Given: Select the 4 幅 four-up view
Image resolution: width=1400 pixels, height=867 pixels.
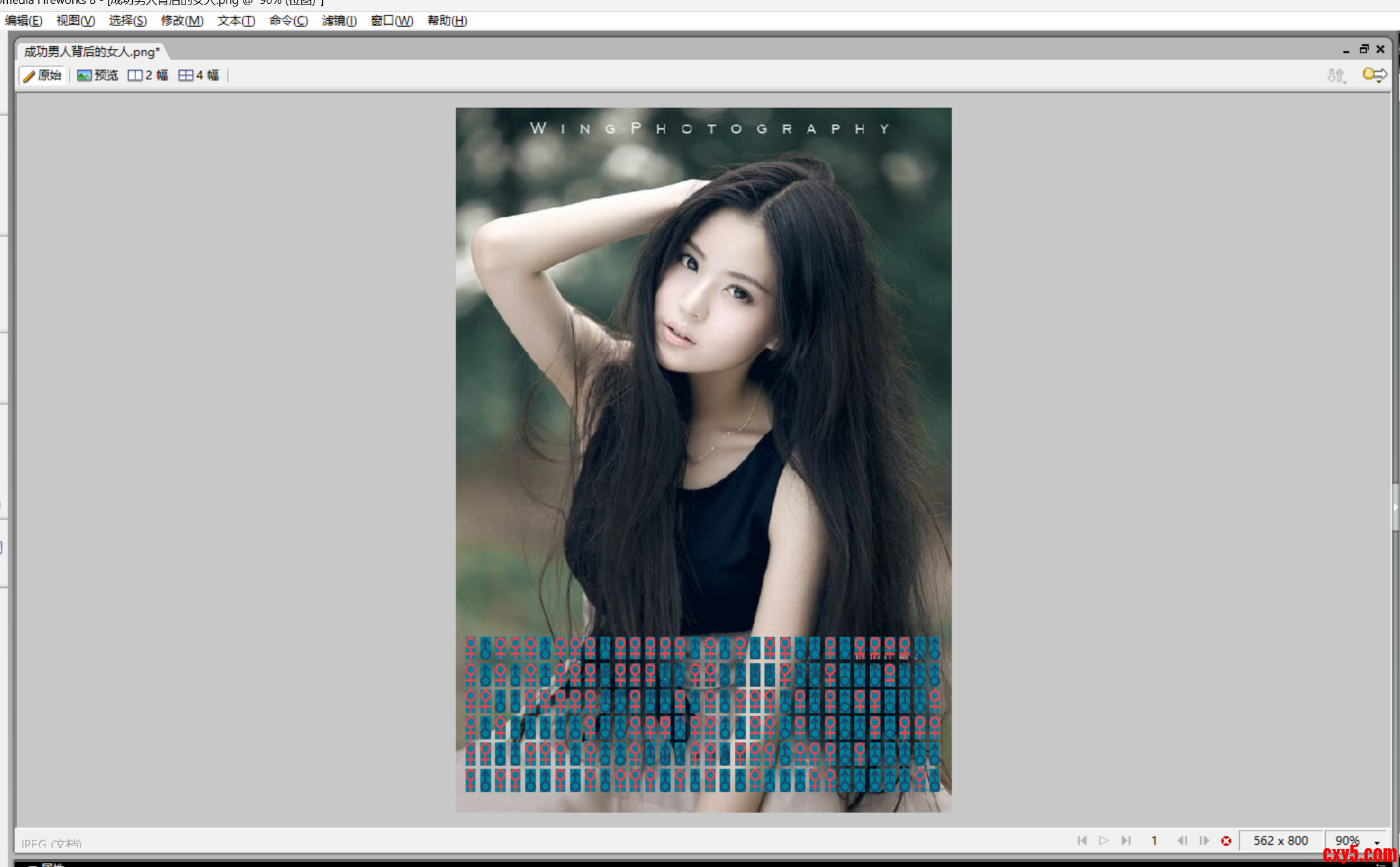Looking at the screenshot, I should (x=199, y=76).
